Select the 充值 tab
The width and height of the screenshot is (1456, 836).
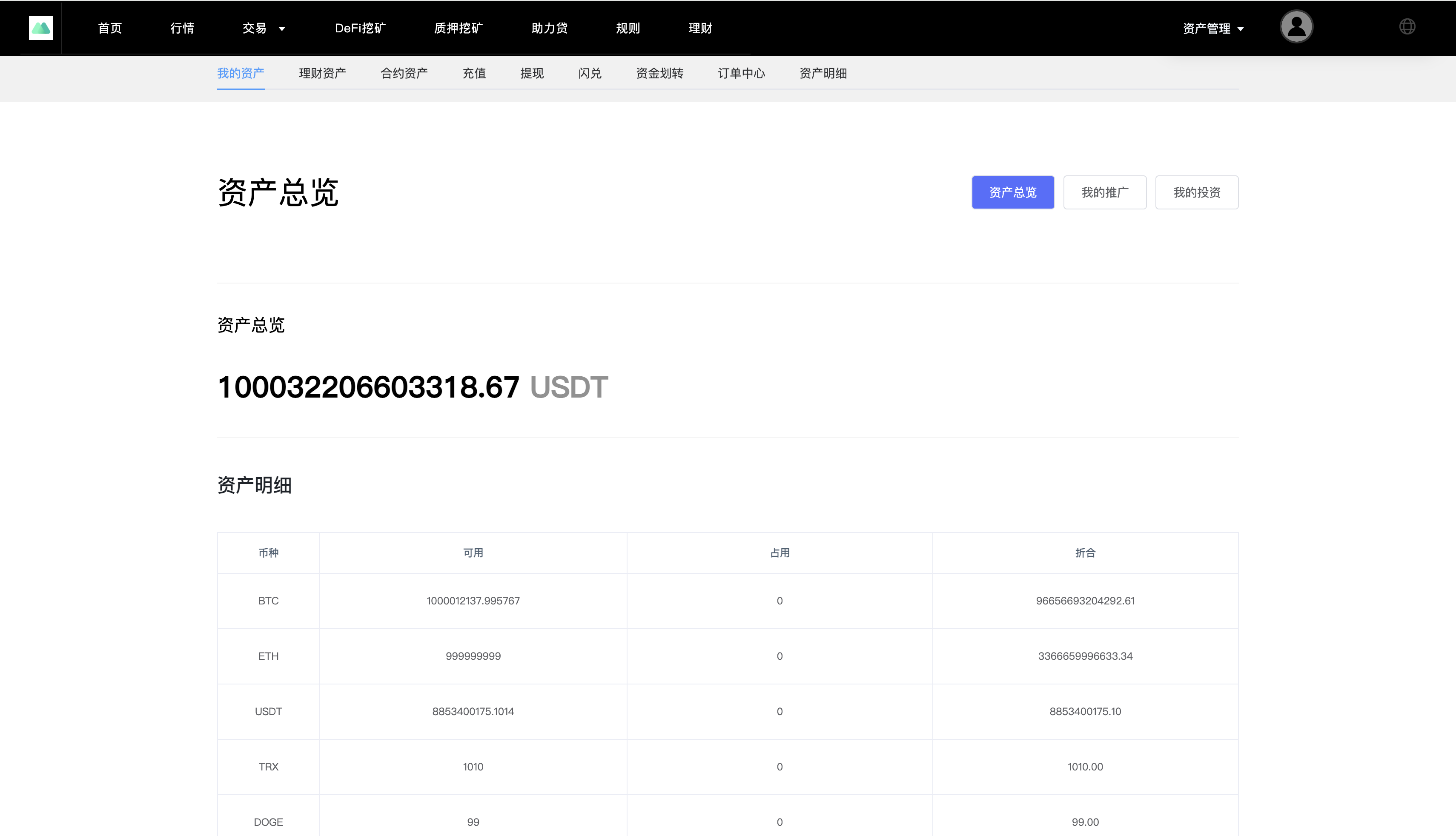coord(474,74)
